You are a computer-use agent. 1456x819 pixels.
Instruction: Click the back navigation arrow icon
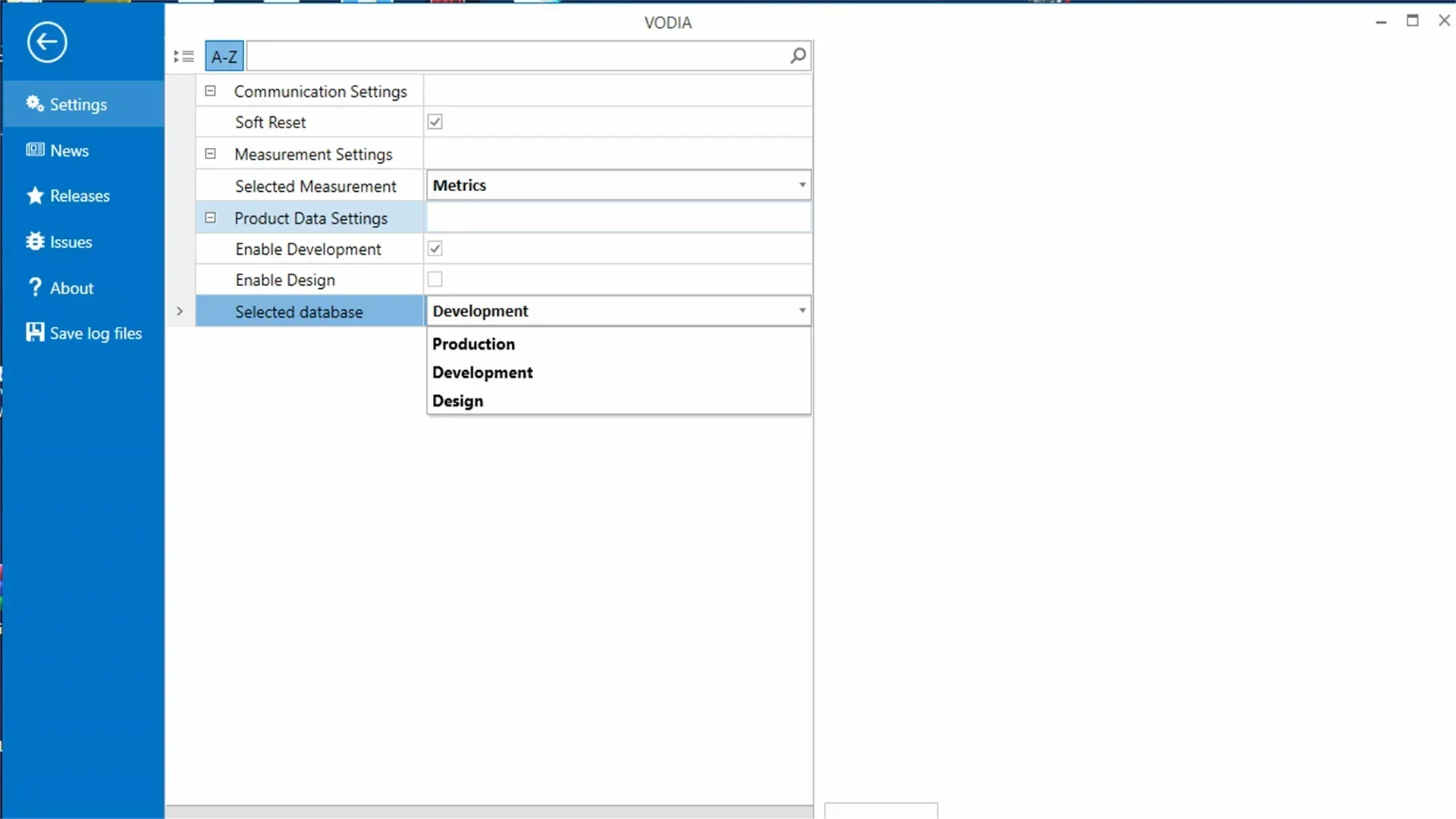47,40
